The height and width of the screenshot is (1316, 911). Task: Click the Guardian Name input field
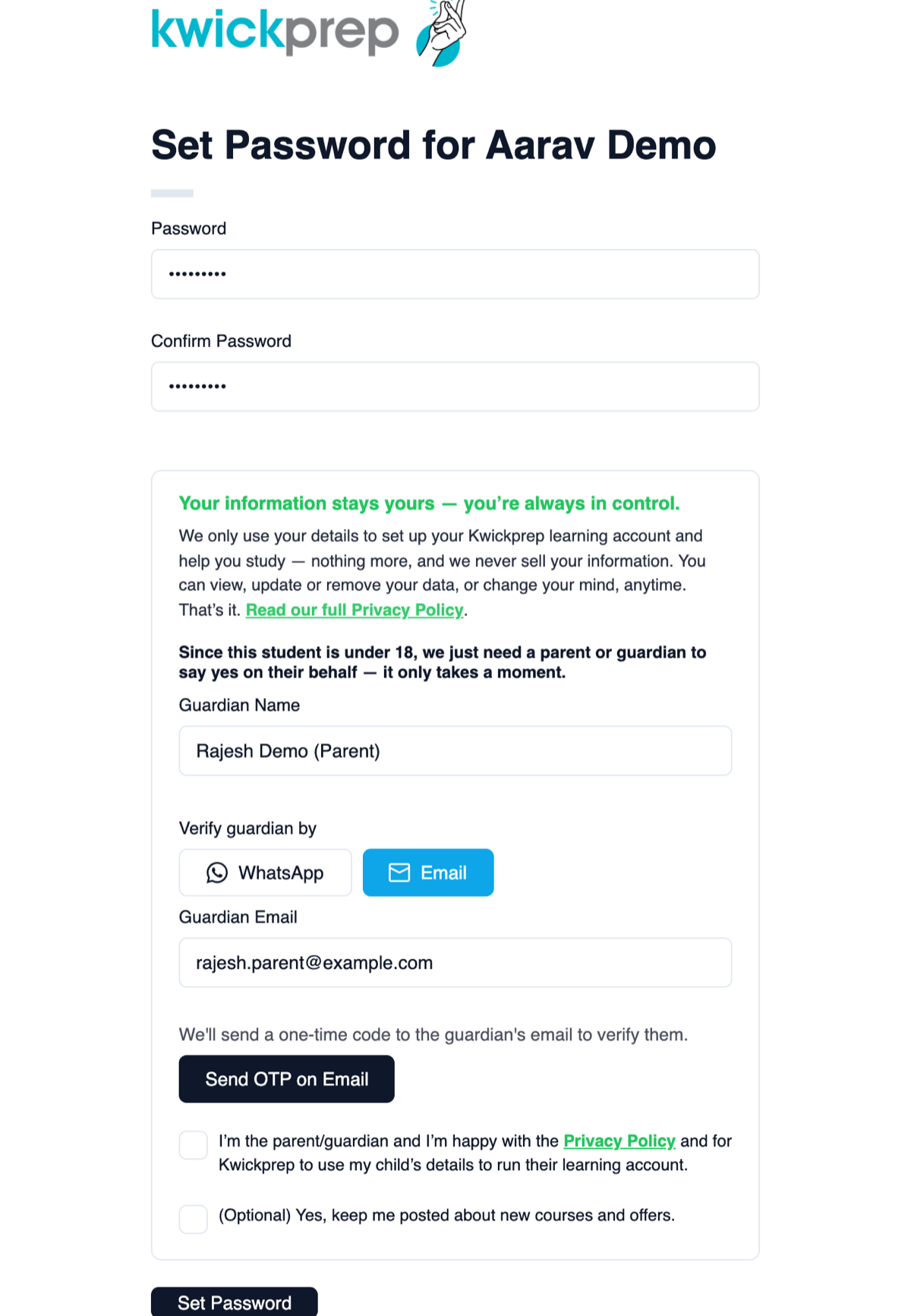[x=455, y=751]
